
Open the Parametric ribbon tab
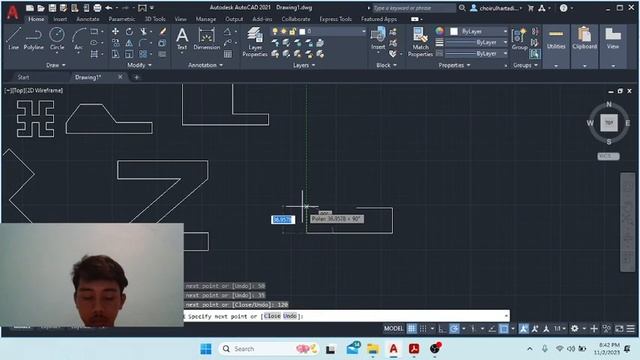click(122, 19)
